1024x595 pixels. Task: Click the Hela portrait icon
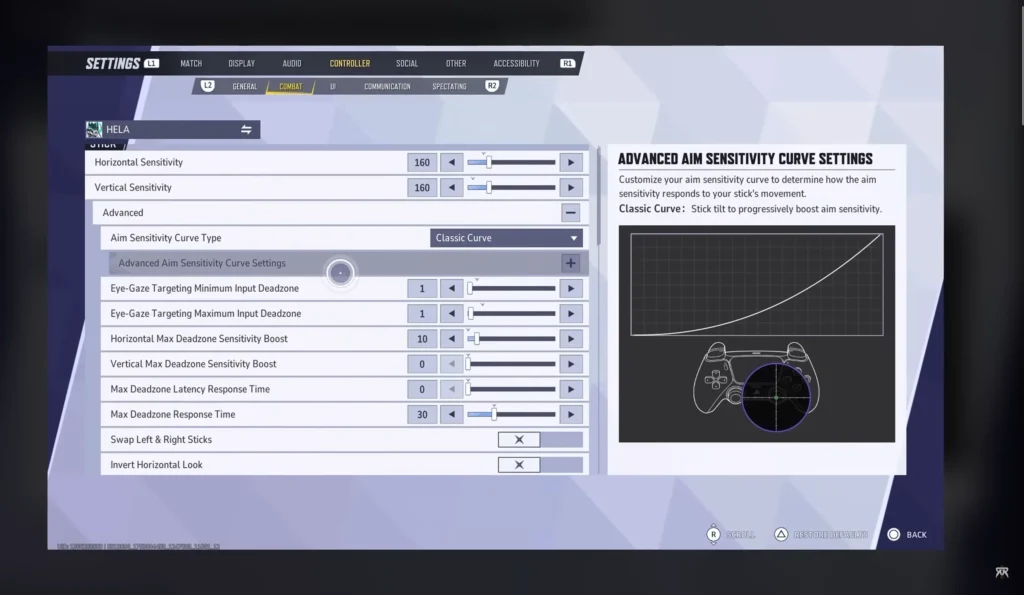coord(97,129)
